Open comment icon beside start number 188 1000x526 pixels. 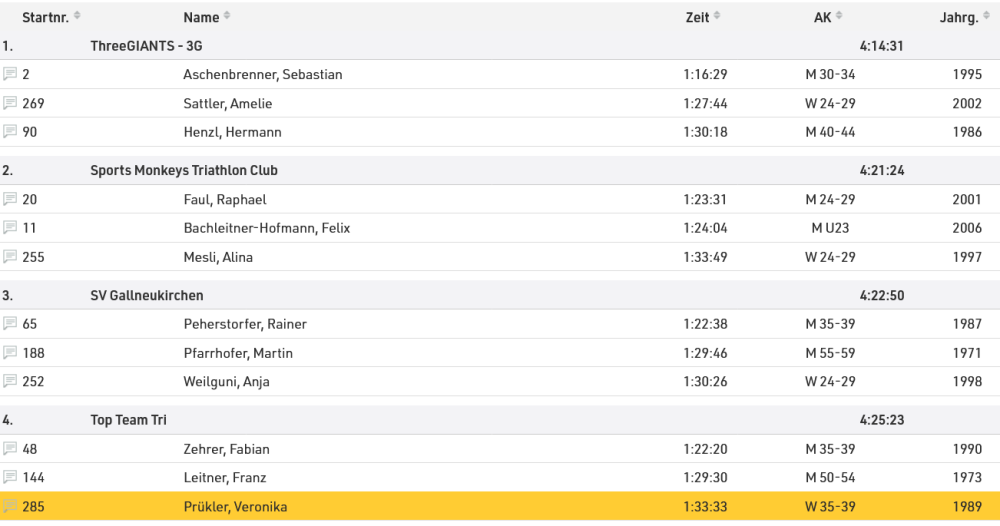tap(10, 353)
